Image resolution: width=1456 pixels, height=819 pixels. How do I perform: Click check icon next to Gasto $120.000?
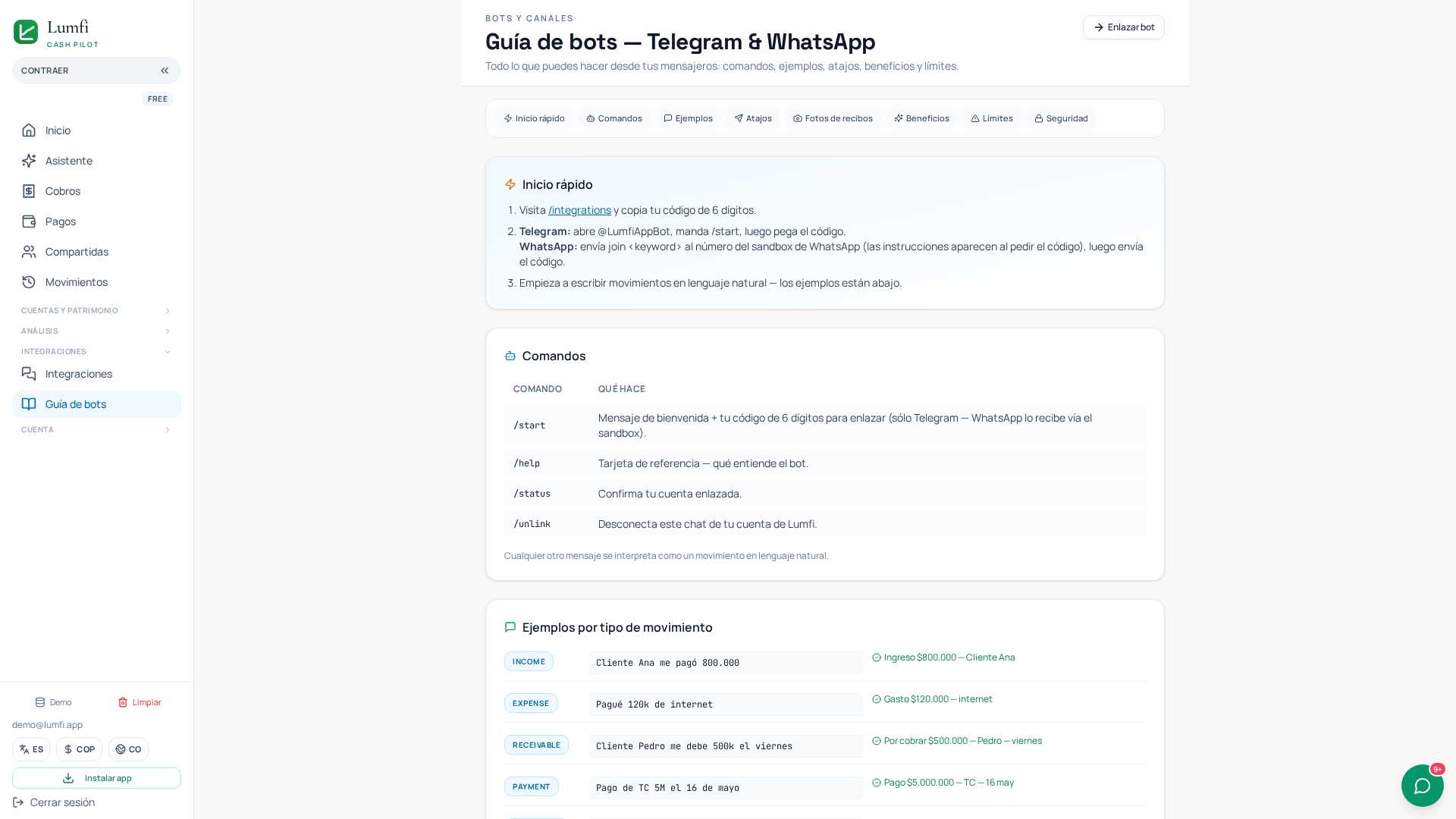[877, 699]
